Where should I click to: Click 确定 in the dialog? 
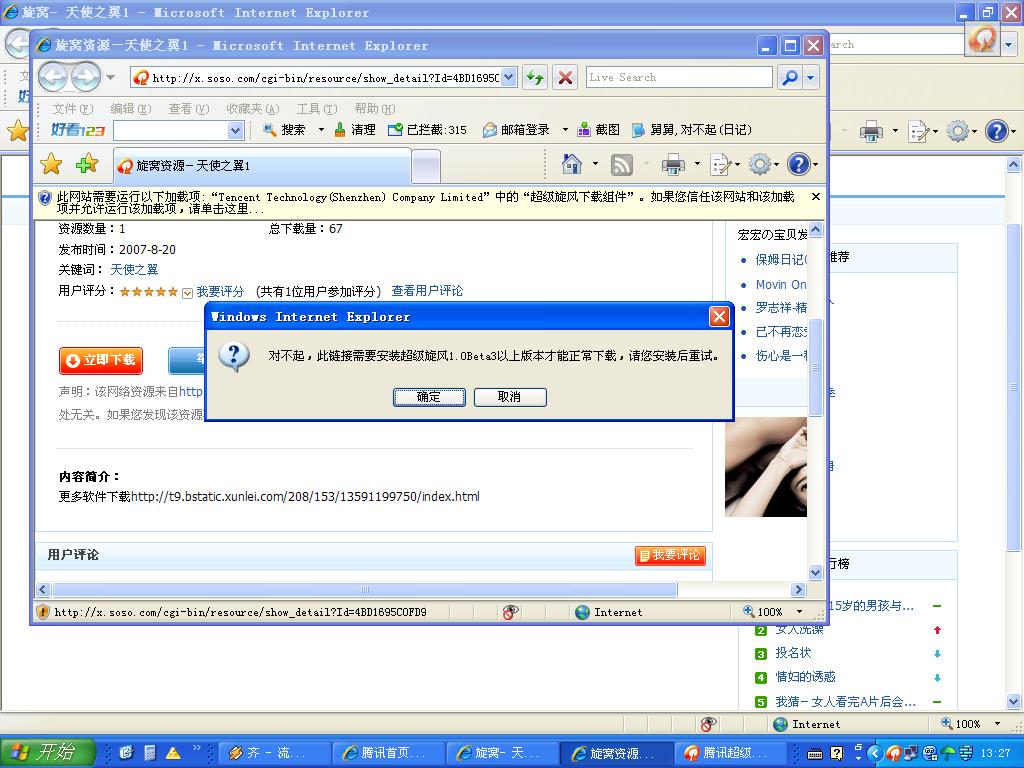coord(429,397)
